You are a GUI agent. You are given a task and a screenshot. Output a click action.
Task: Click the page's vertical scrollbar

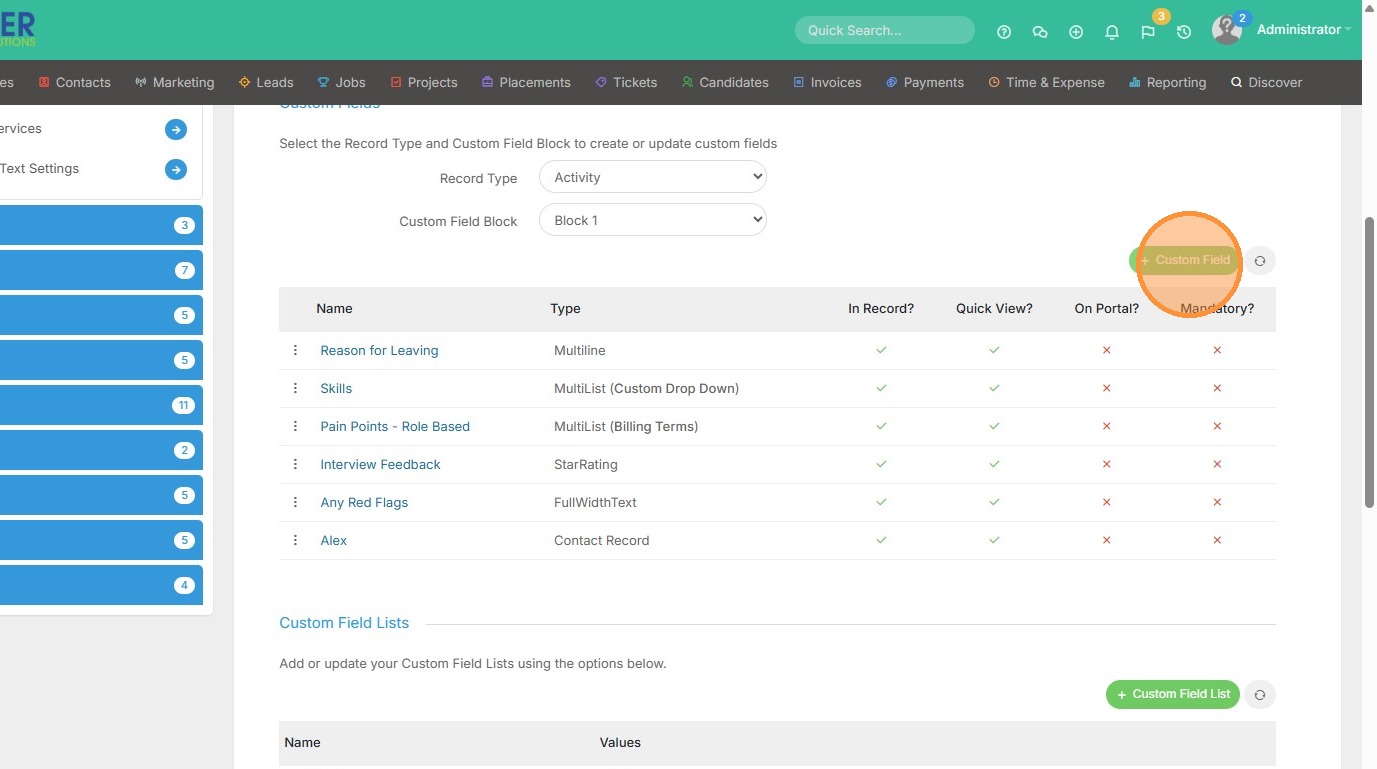pos(1369,360)
